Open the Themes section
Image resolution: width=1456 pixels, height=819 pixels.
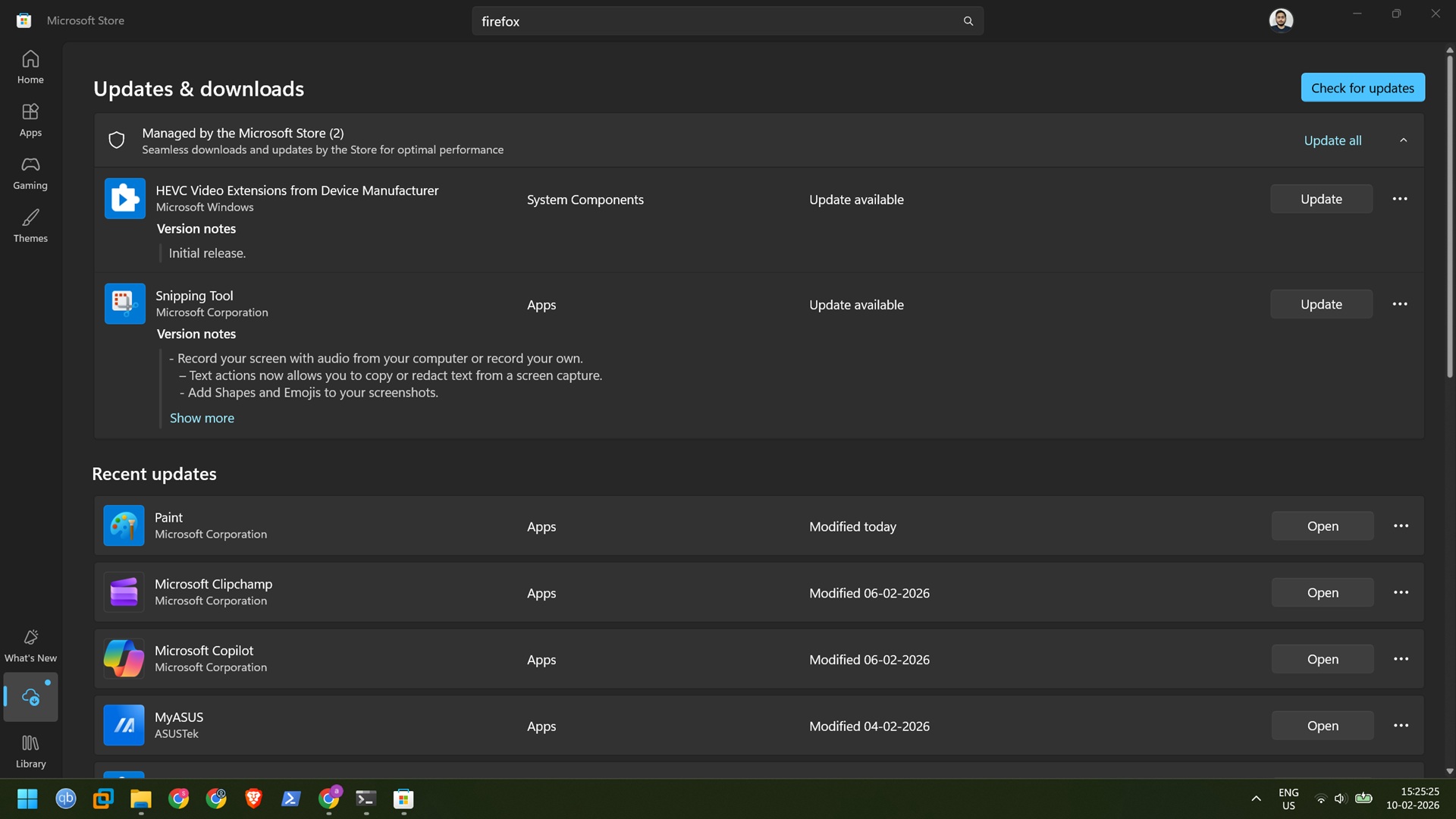coord(30,225)
